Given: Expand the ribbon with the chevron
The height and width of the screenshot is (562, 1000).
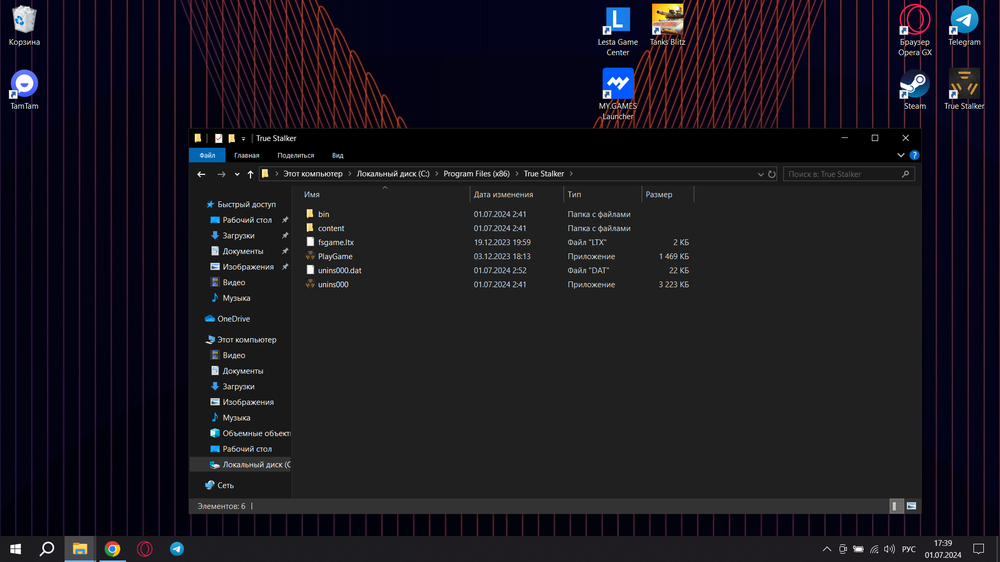Looking at the screenshot, I should [901, 156].
